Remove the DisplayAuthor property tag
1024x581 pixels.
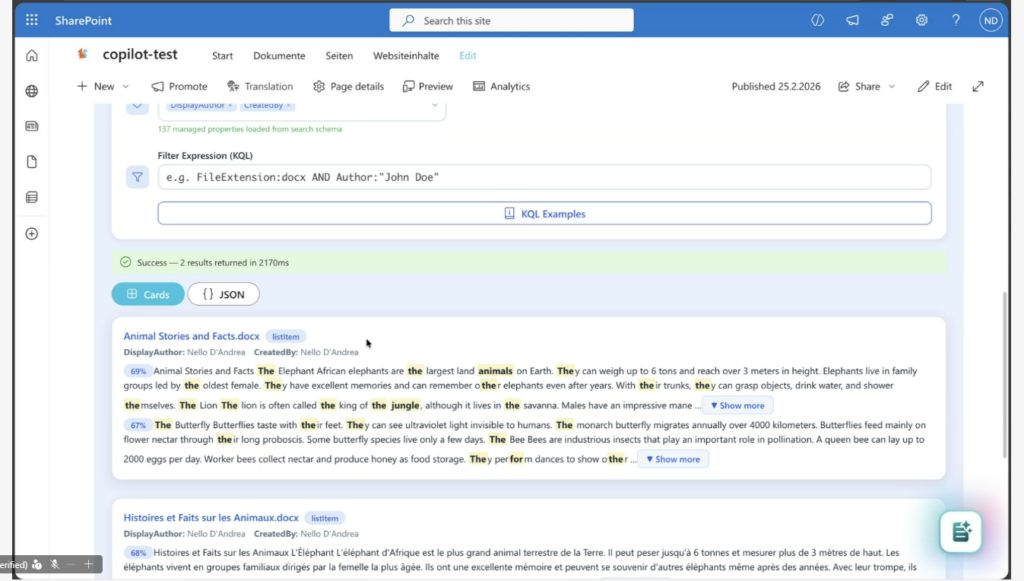pyautogui.click(x=230, y=105)
